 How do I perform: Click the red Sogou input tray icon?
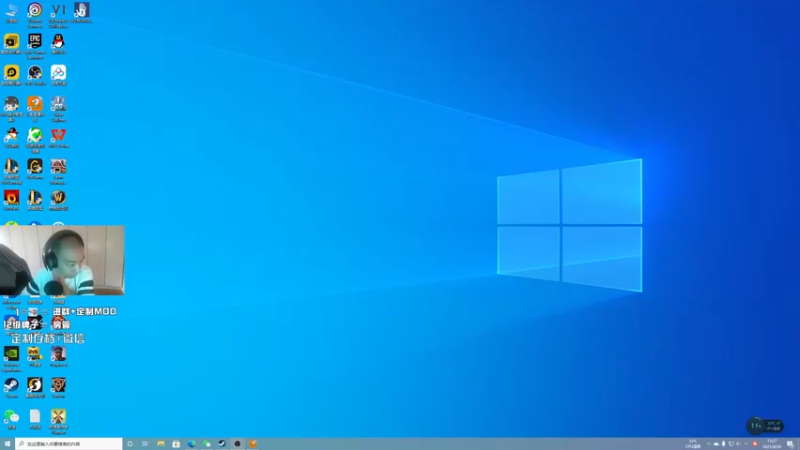755,444
